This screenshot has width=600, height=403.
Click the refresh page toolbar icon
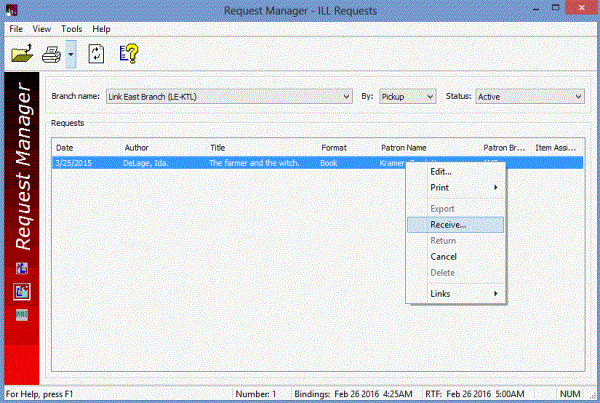pos(97,54)
